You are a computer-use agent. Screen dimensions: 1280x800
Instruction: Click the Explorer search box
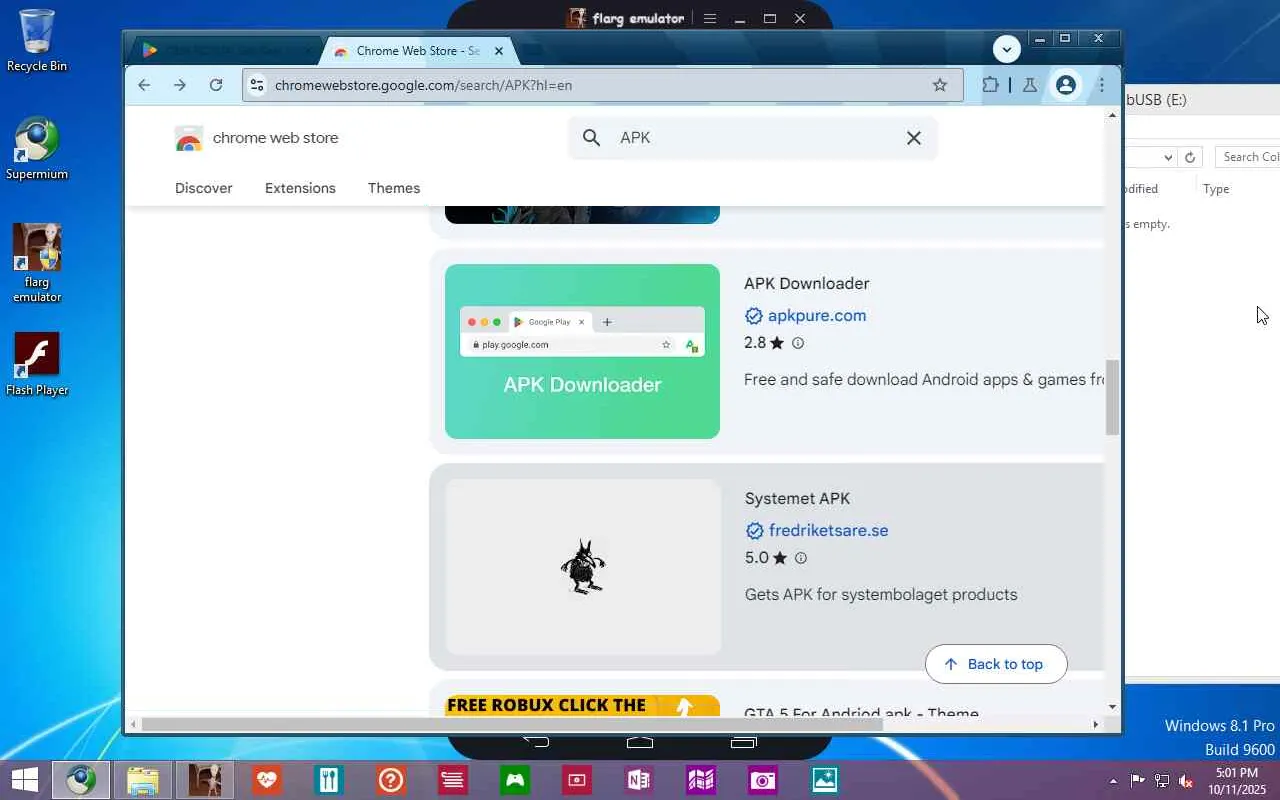(1247, 157)
